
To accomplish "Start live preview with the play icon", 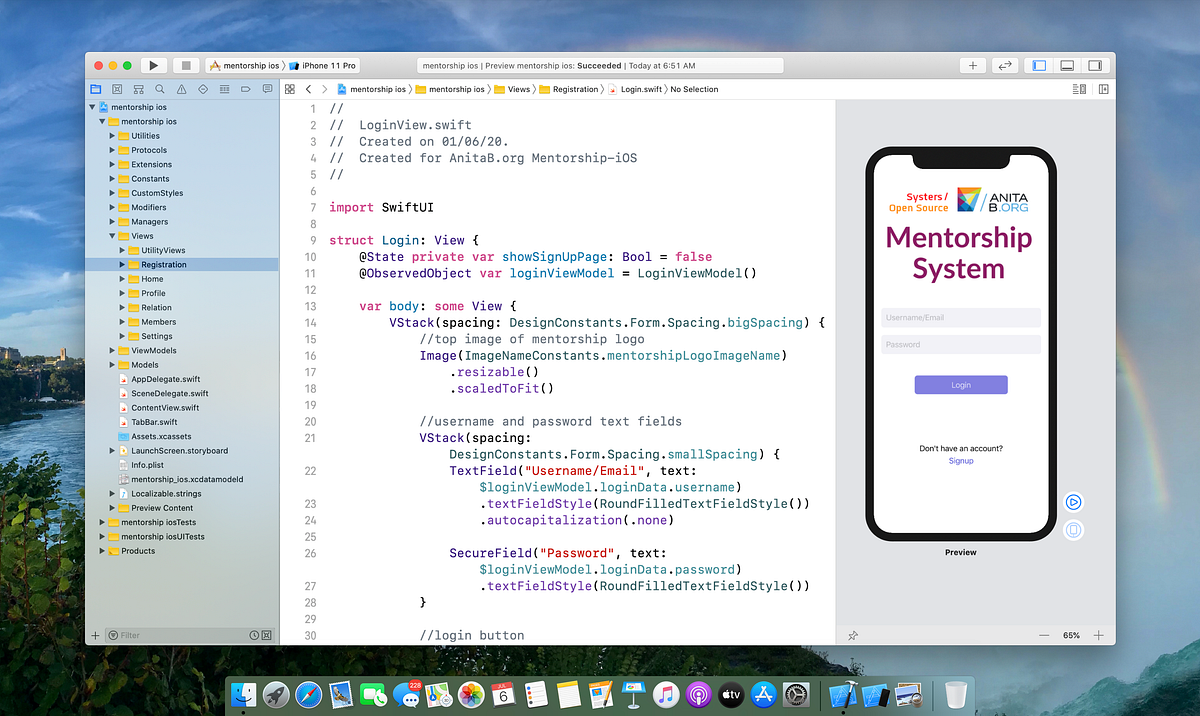I will pyautogui.click(x=1073, y=502).
